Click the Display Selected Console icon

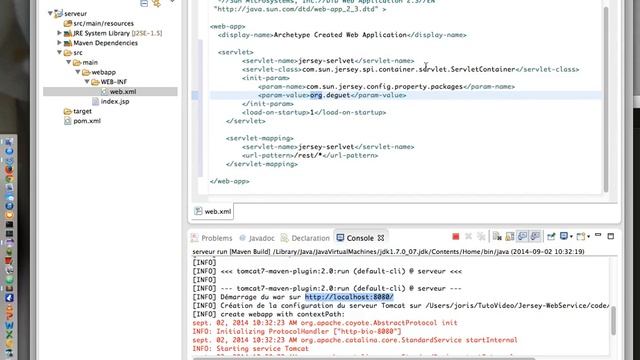coord(564,236)
